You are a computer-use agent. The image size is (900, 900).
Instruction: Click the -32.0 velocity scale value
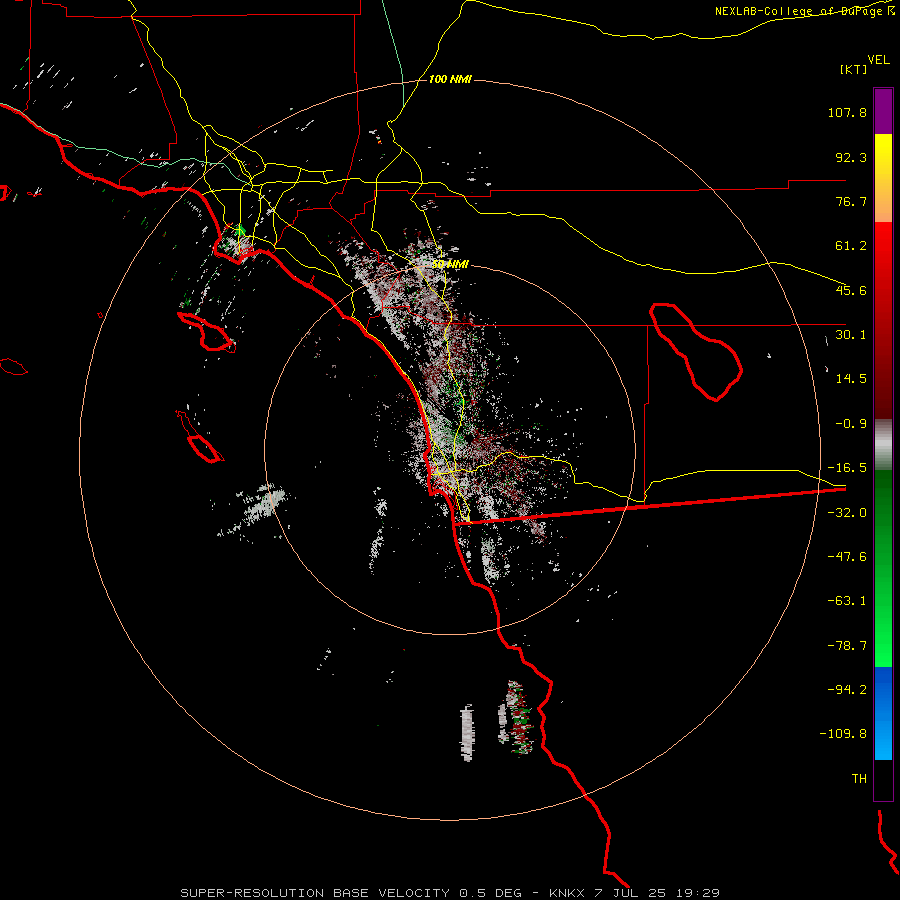tap(847, 513)
